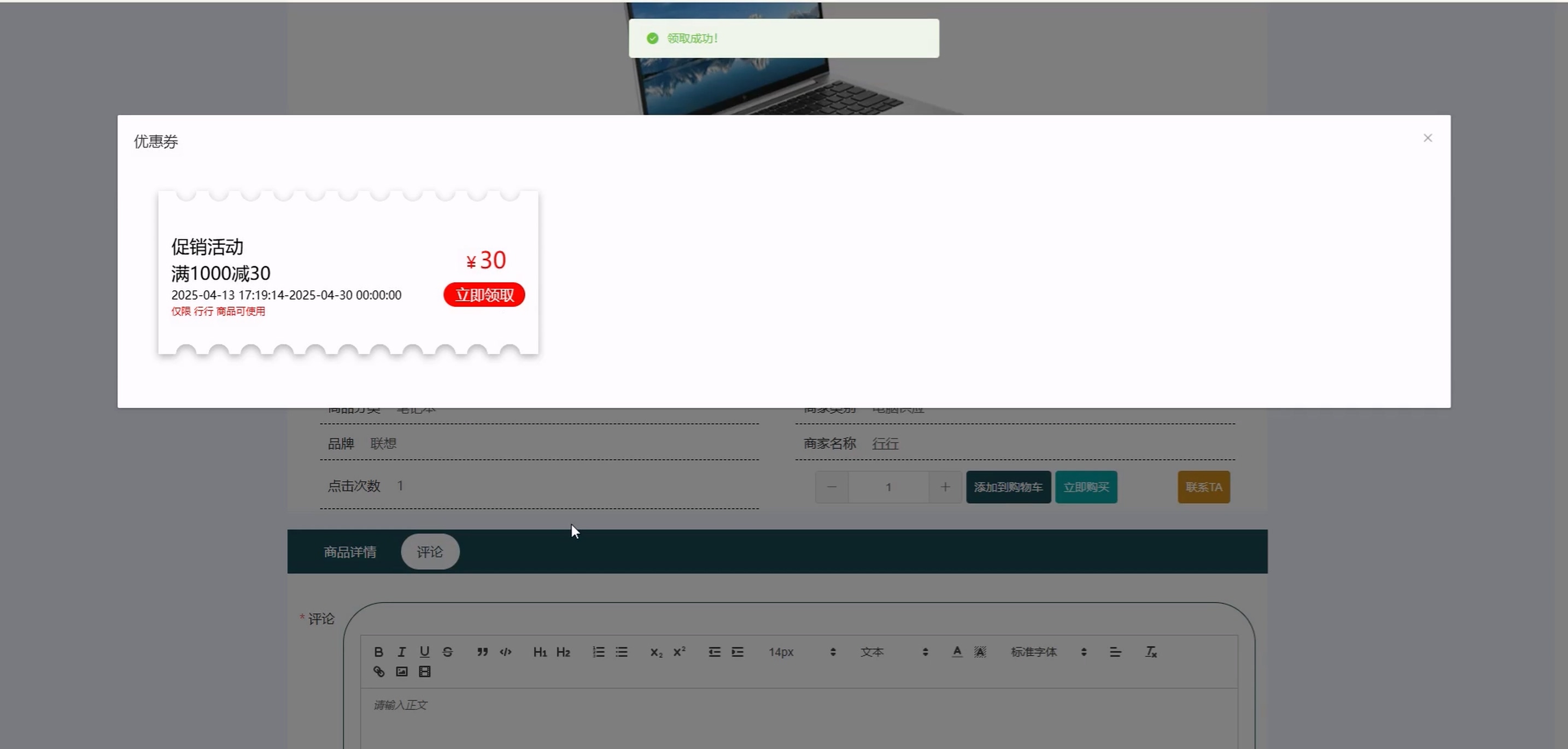Insert a video into the comment
Image resolution: width=1568 pixels, height=749 pixels.
(425, 672)
